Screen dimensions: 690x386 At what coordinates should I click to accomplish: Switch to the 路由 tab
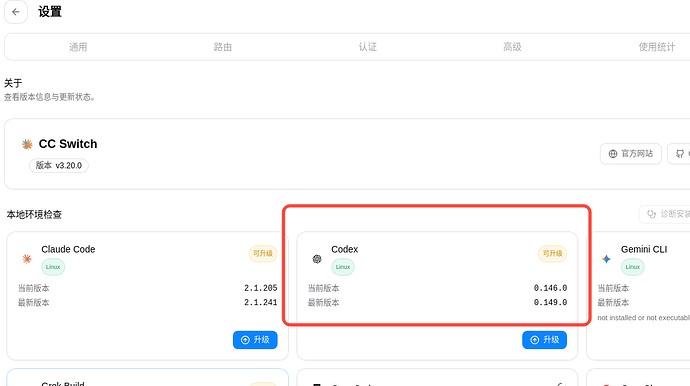coord(223,47)
